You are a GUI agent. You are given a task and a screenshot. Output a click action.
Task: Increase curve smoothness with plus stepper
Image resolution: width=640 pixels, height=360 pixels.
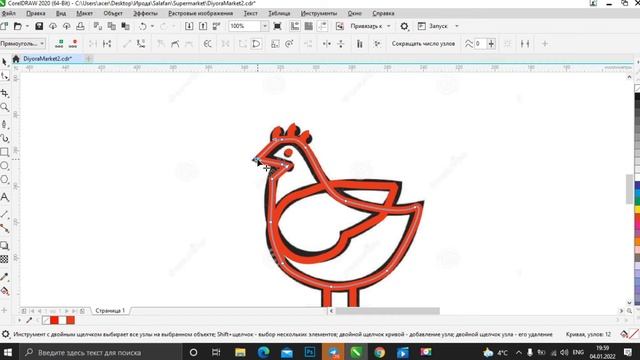tap(491, 44)
